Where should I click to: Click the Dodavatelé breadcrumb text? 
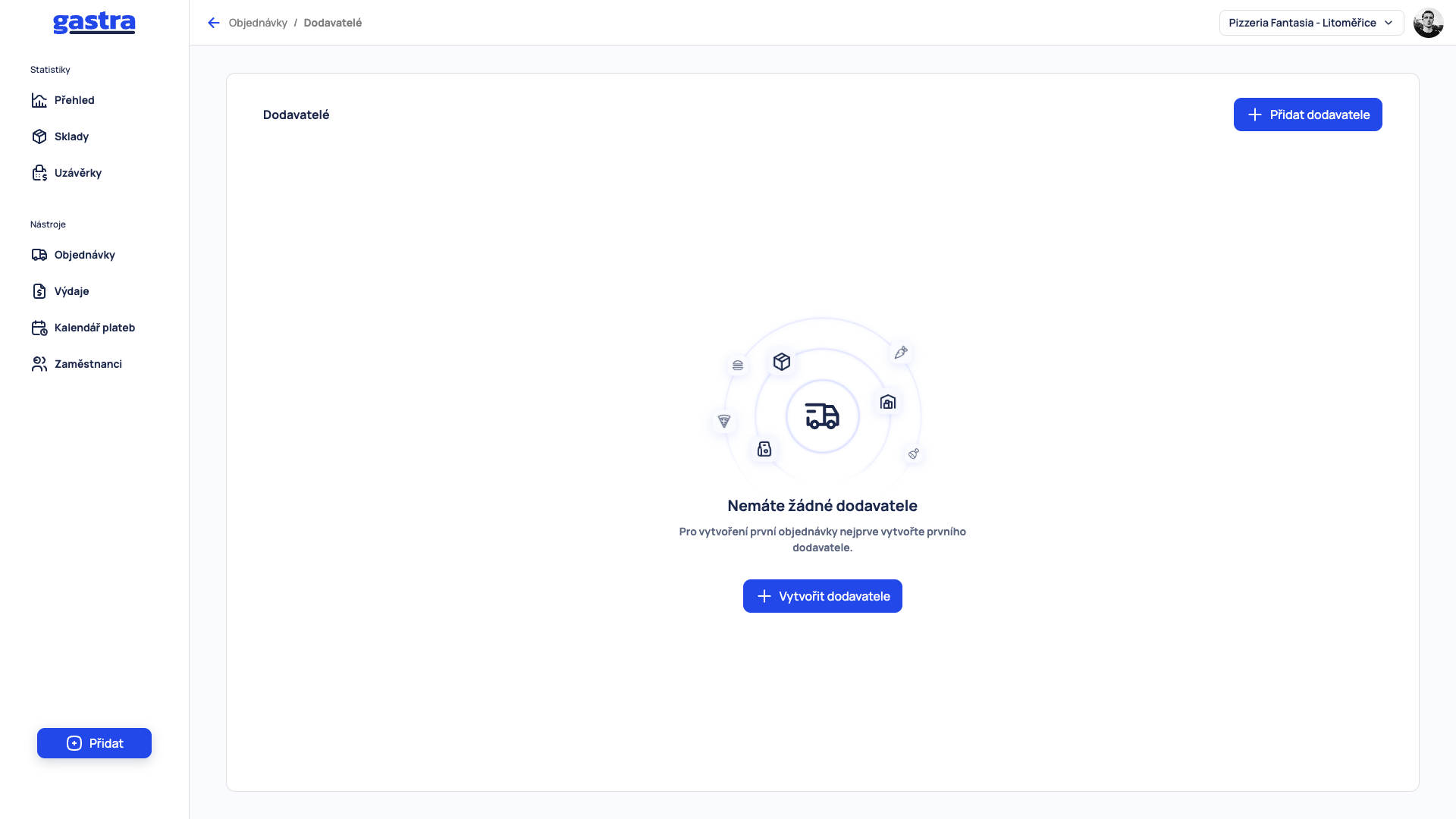click(333, 23)
